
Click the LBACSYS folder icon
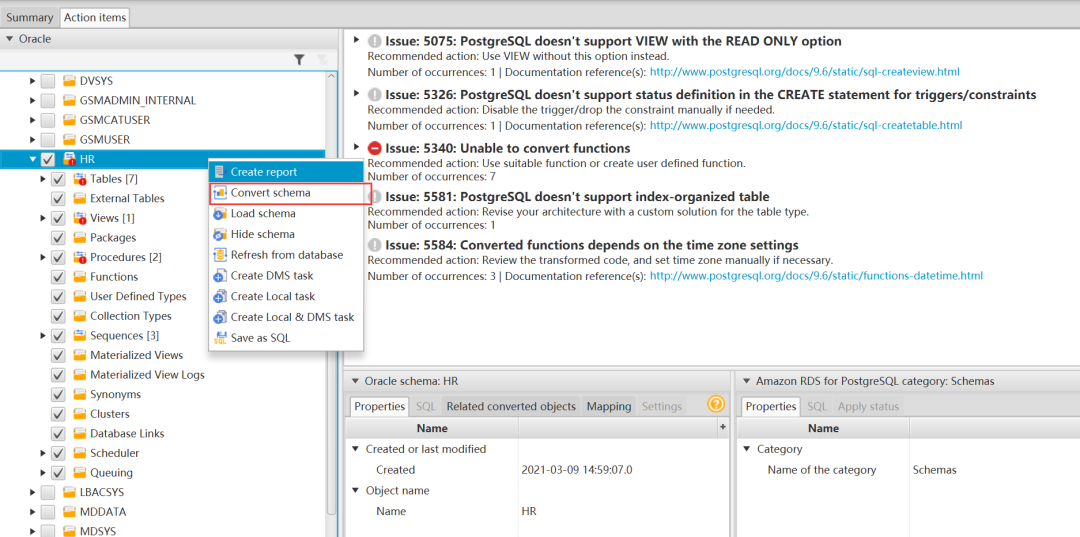click(70, 492)
